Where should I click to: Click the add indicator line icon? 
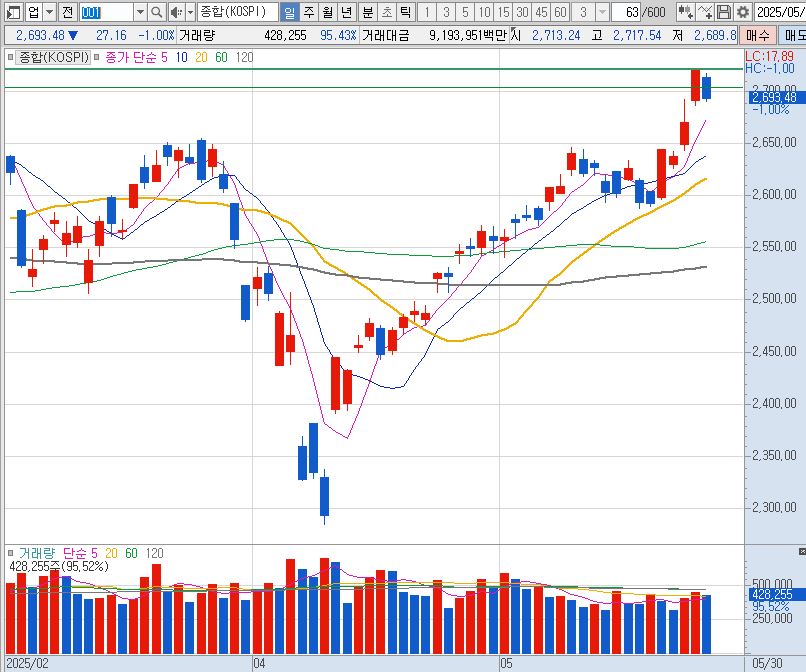pyautogui.click(x=704, y=12)
